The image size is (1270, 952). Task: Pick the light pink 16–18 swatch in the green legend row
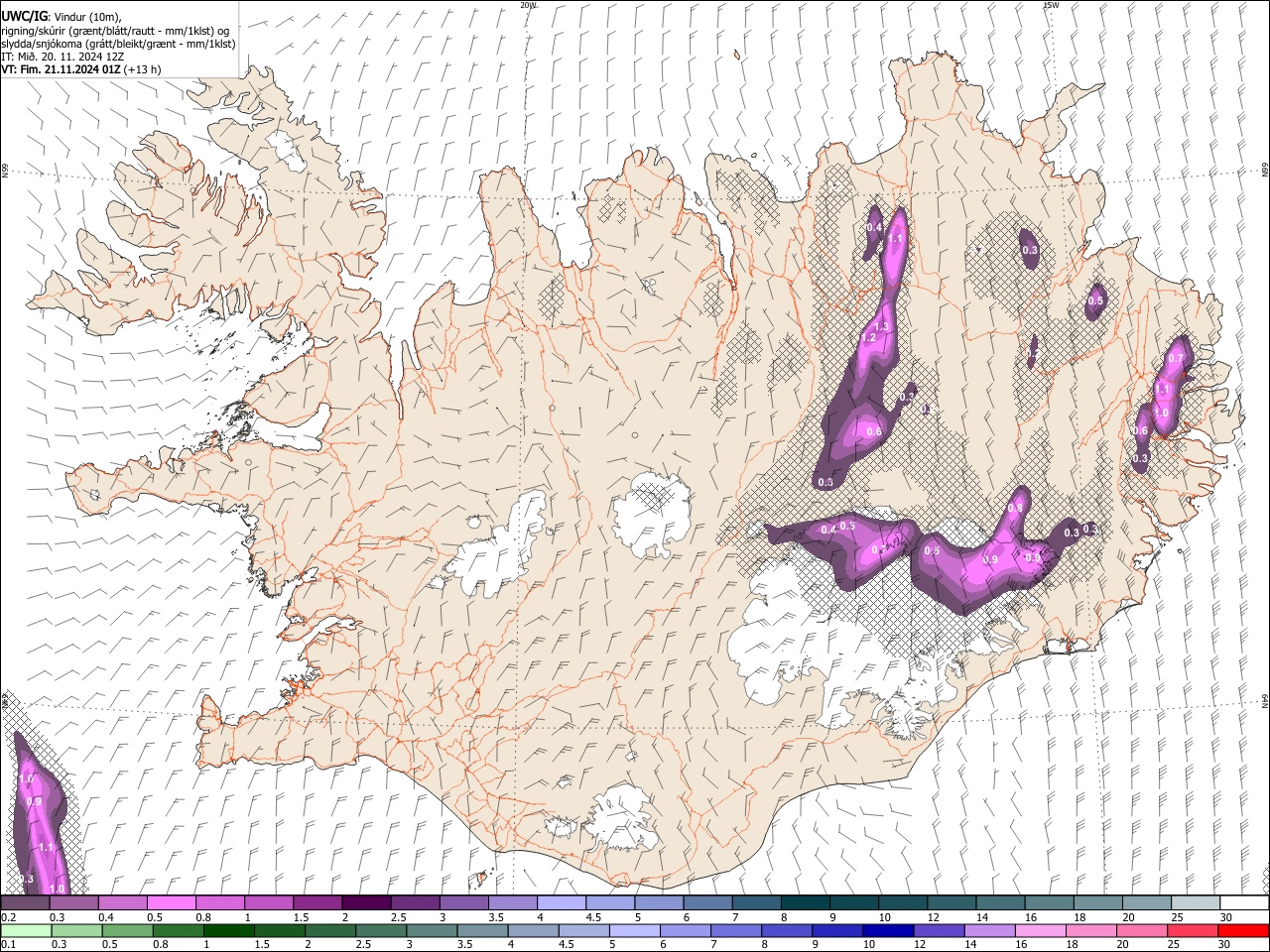click(x=1040, y=931)
